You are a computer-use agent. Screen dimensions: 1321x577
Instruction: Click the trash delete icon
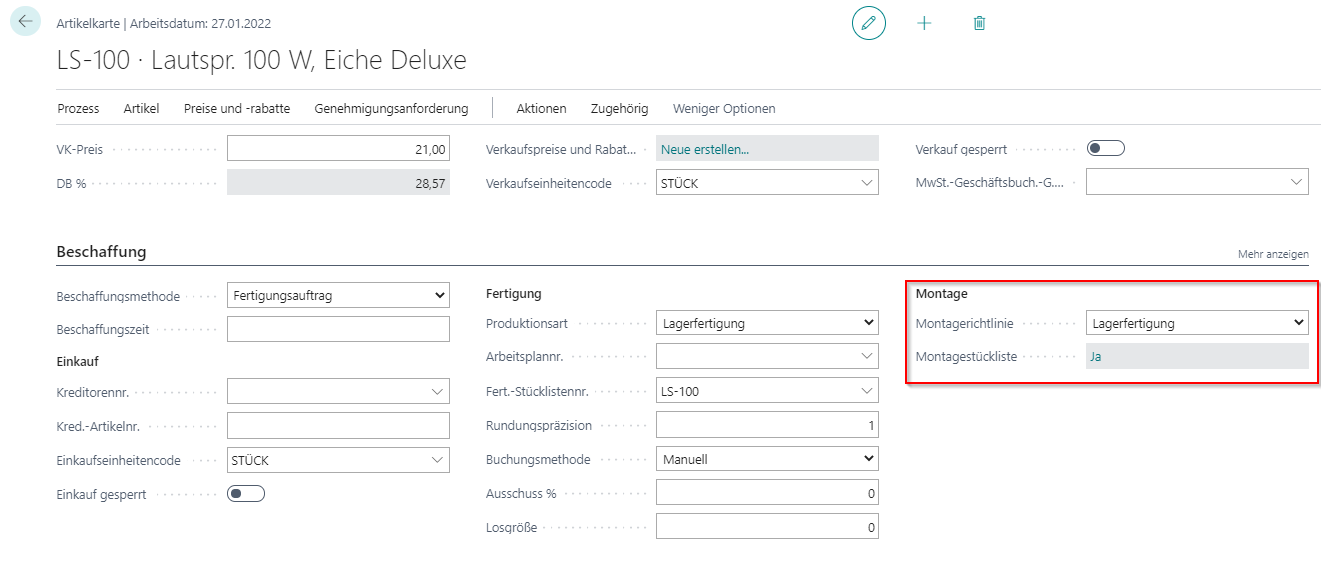pos(979,23)
